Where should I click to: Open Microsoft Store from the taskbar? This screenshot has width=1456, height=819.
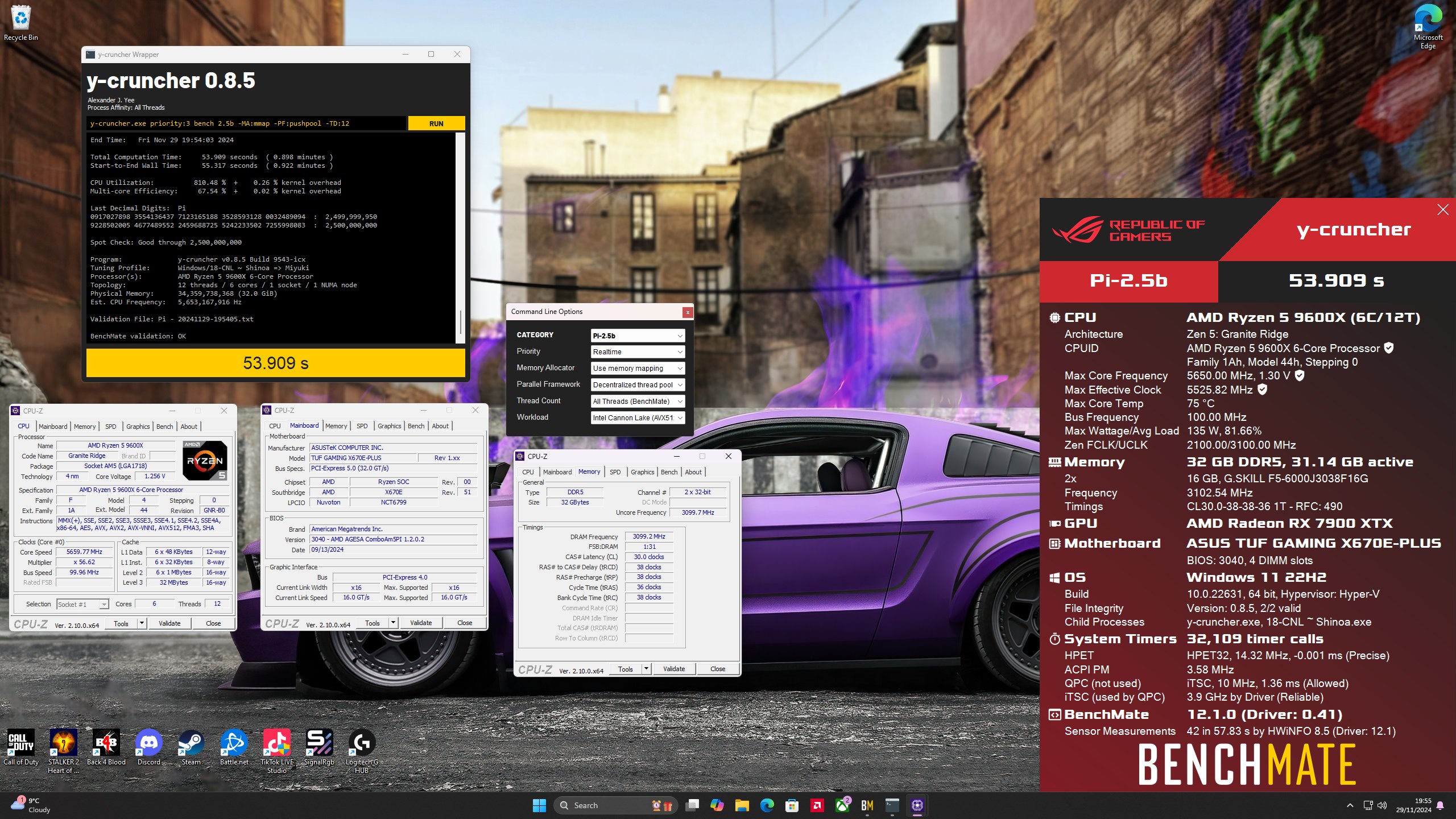(792, 805)
